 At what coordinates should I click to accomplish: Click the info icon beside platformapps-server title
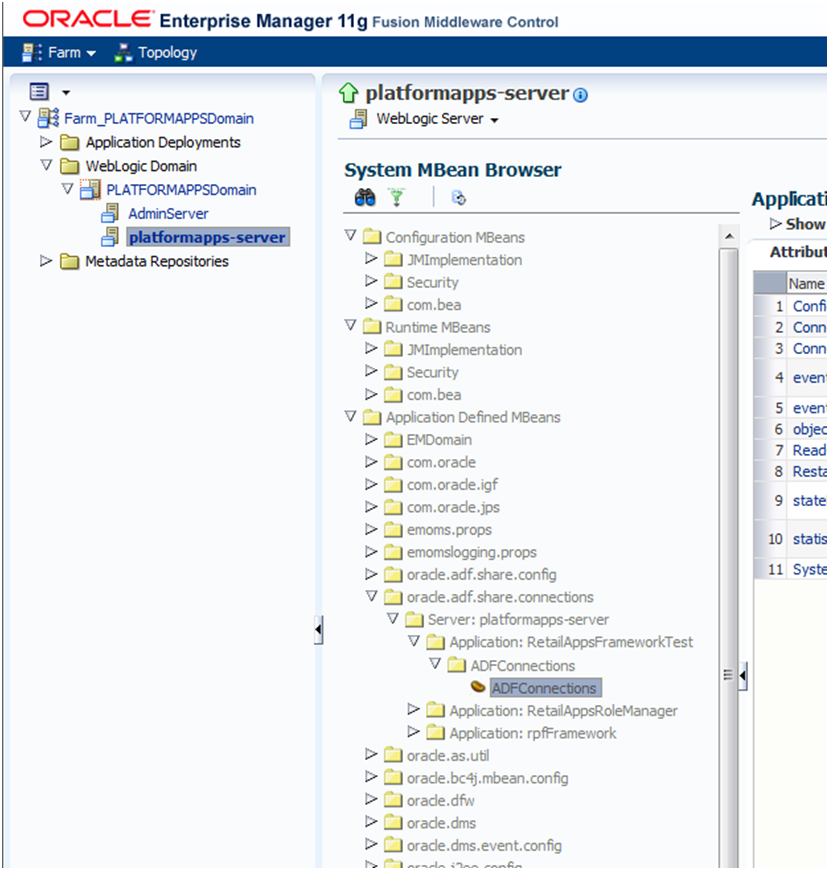(580, 95)
